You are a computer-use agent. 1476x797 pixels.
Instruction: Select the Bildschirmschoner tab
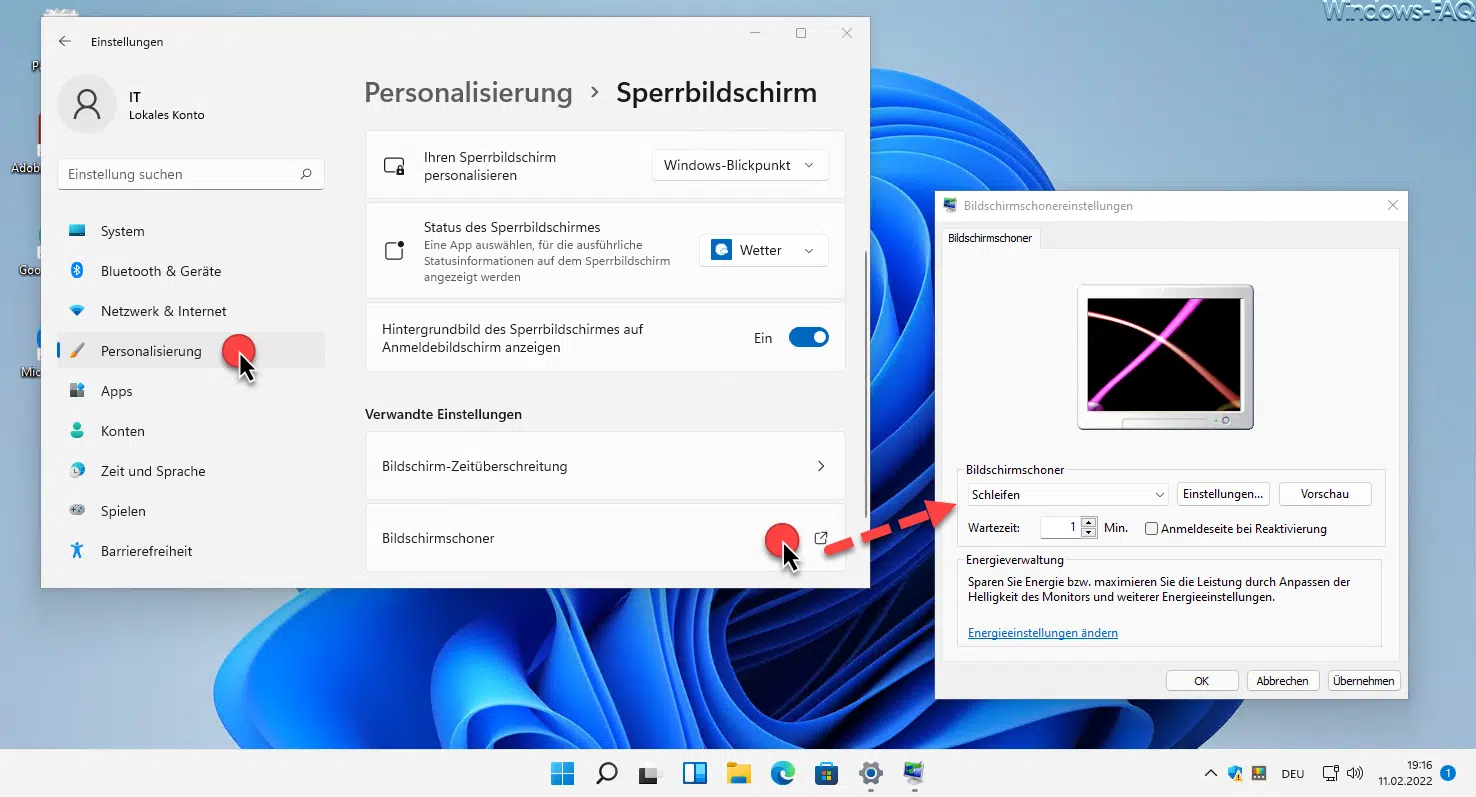(989, 238)
